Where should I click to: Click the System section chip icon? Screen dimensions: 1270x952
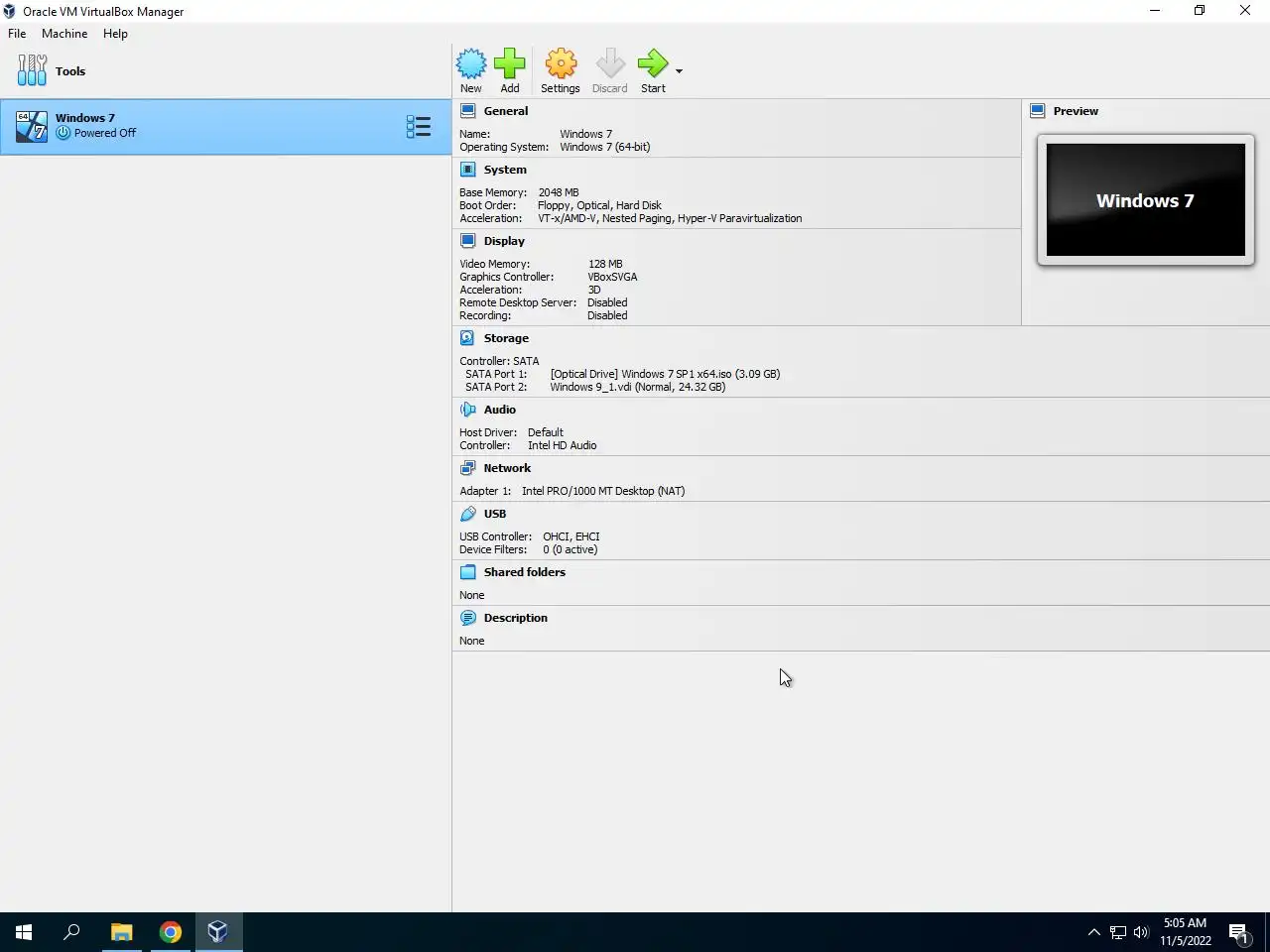(468, 170)
